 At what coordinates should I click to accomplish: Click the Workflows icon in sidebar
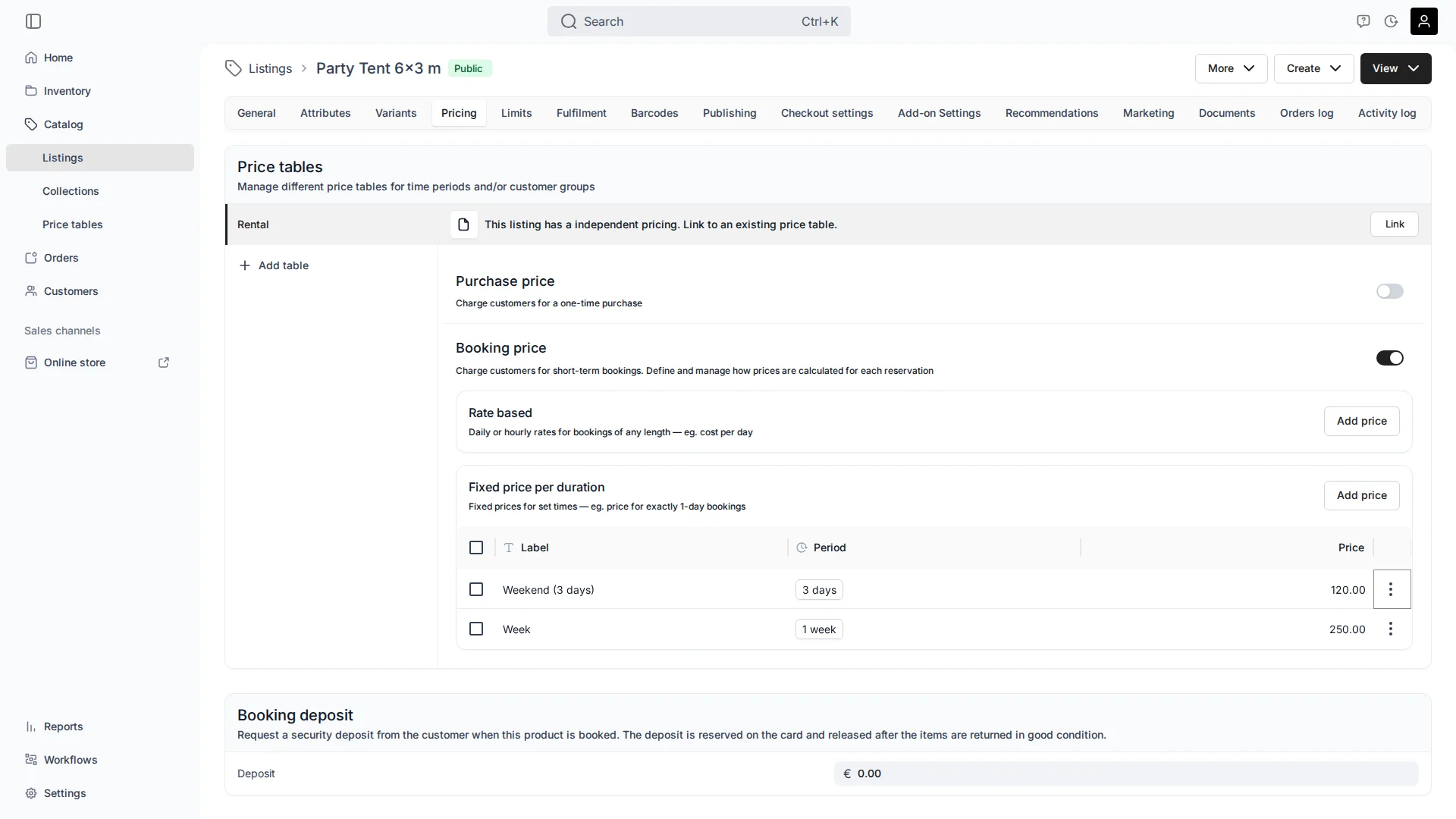31,760
